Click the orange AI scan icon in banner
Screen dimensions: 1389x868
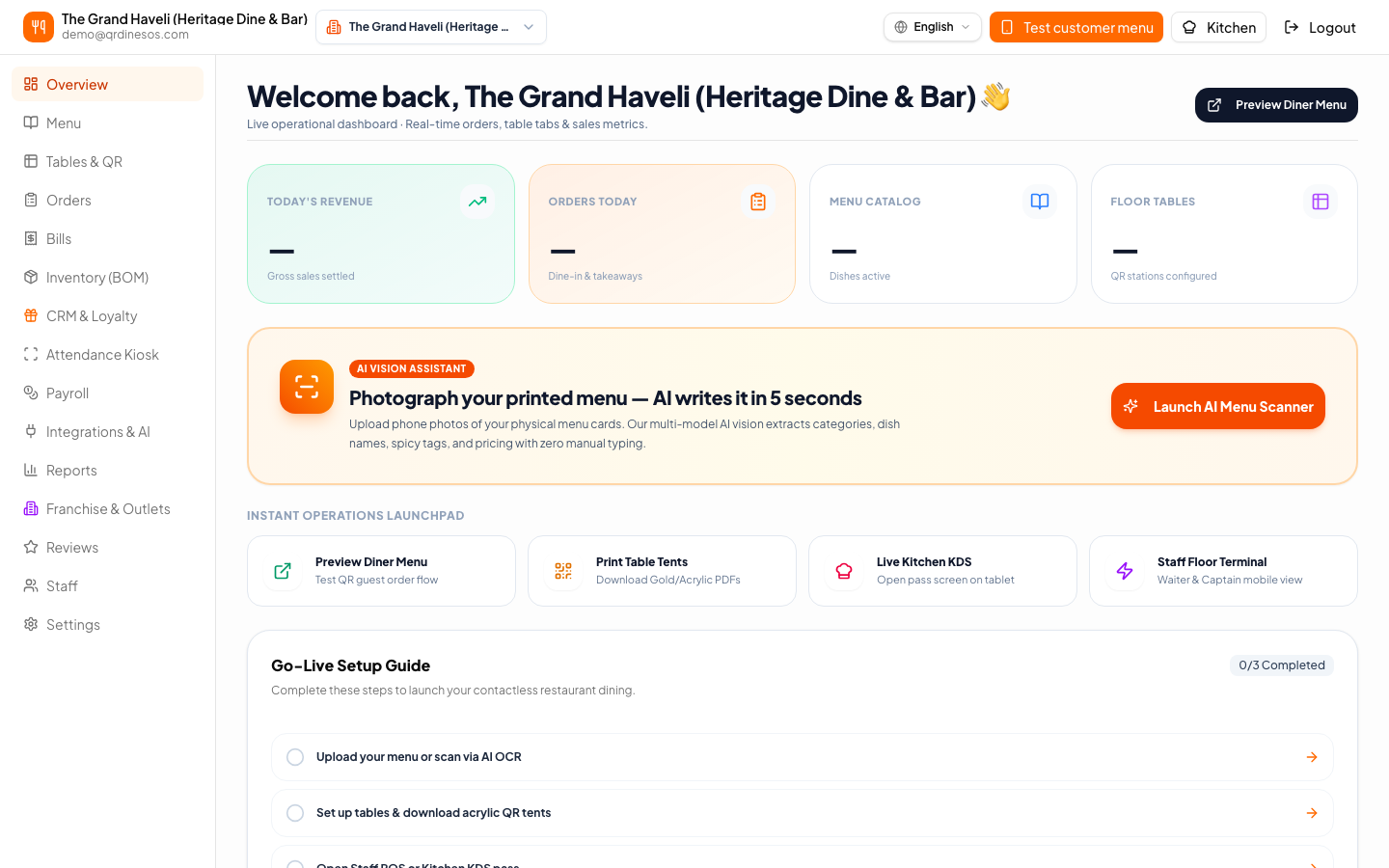(307, 387)
